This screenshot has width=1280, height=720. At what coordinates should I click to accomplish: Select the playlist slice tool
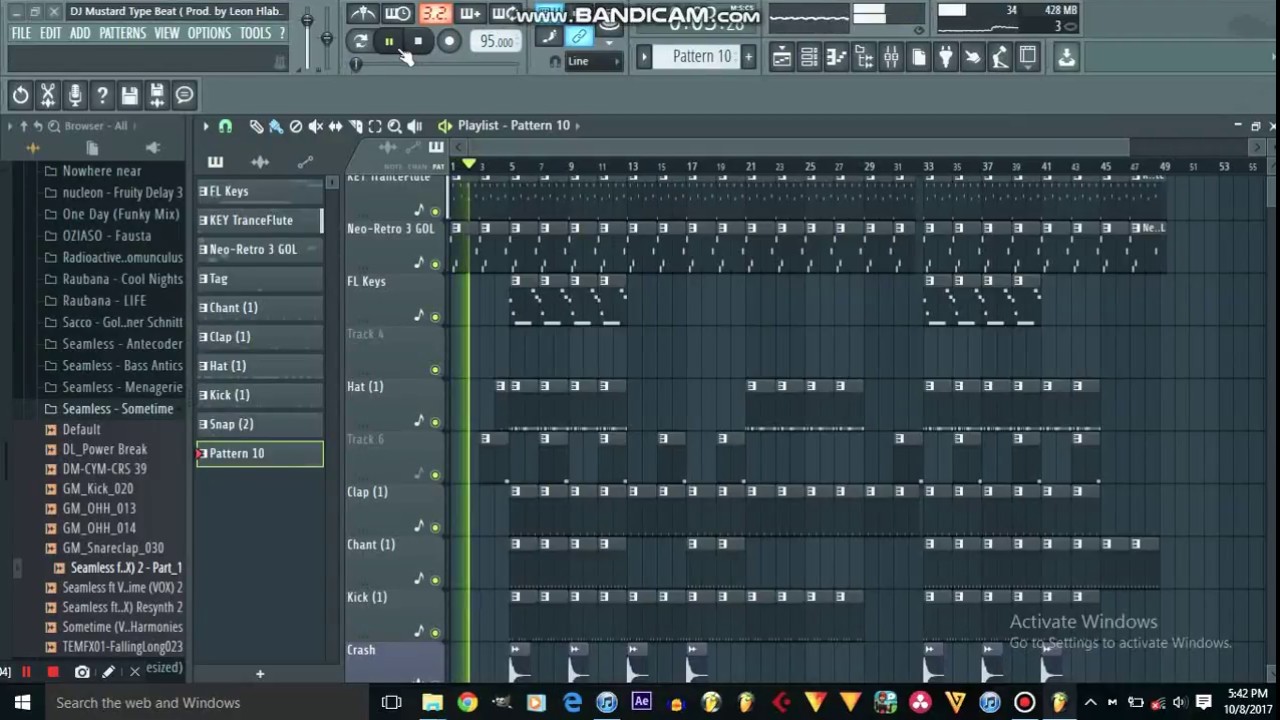pyautogui.click(x=355, y=126)
